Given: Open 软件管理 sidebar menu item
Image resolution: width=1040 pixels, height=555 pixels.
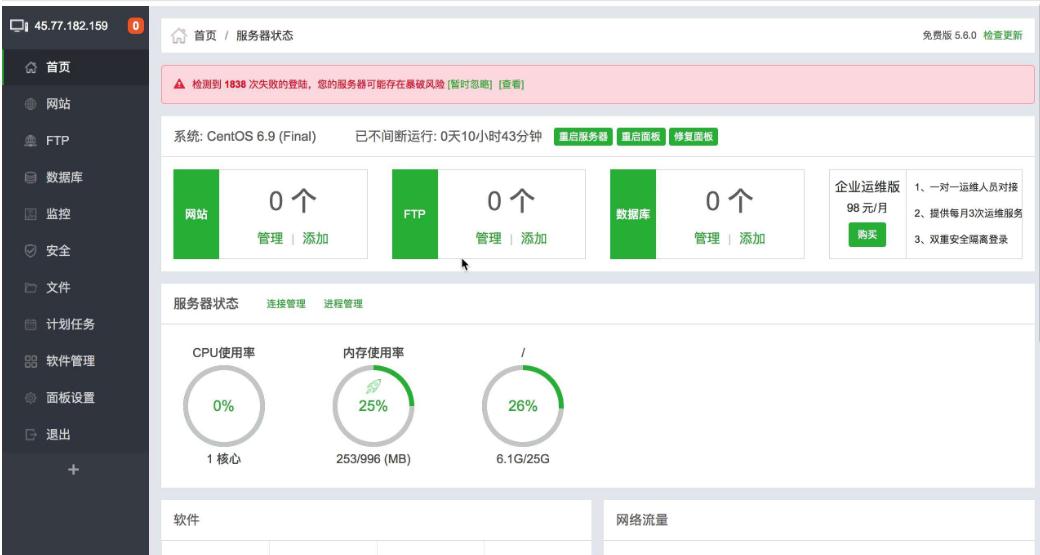Looking at the screenshot, I should (76, 361).
